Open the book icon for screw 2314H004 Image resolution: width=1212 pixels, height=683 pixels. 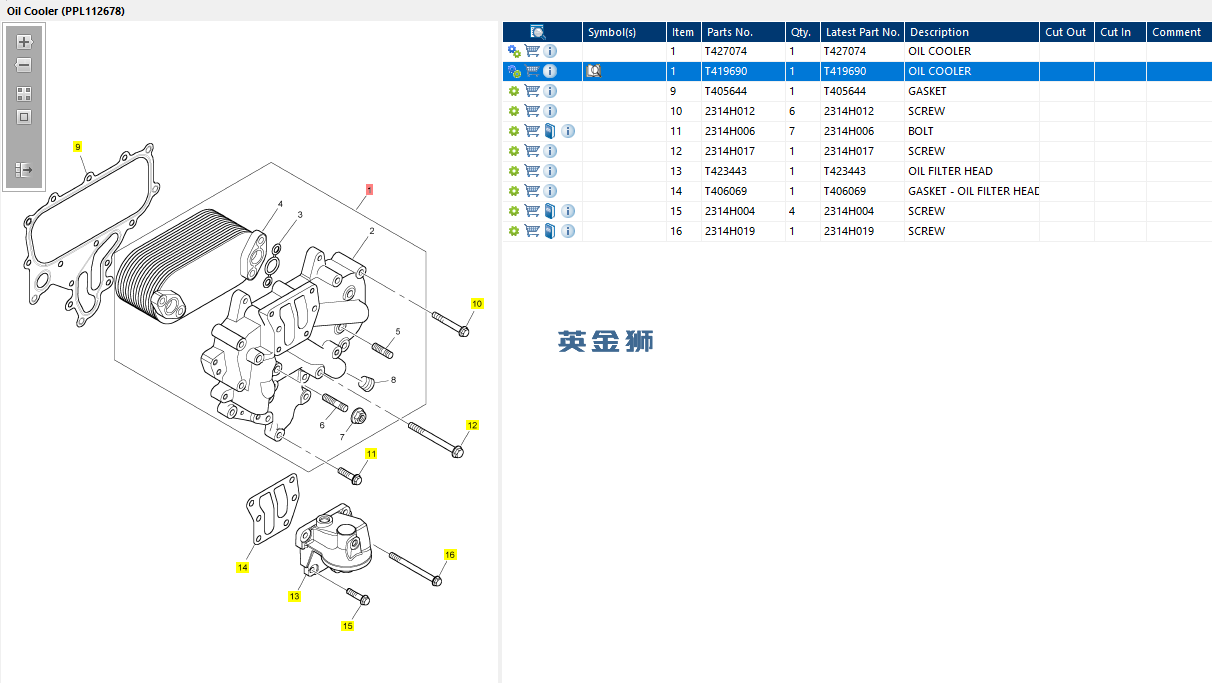[x=550, y=211]
